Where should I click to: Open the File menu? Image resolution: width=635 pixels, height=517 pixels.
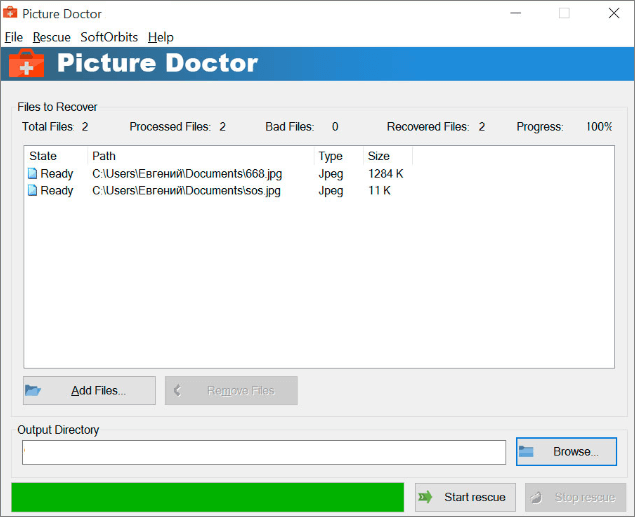point(13,37)
